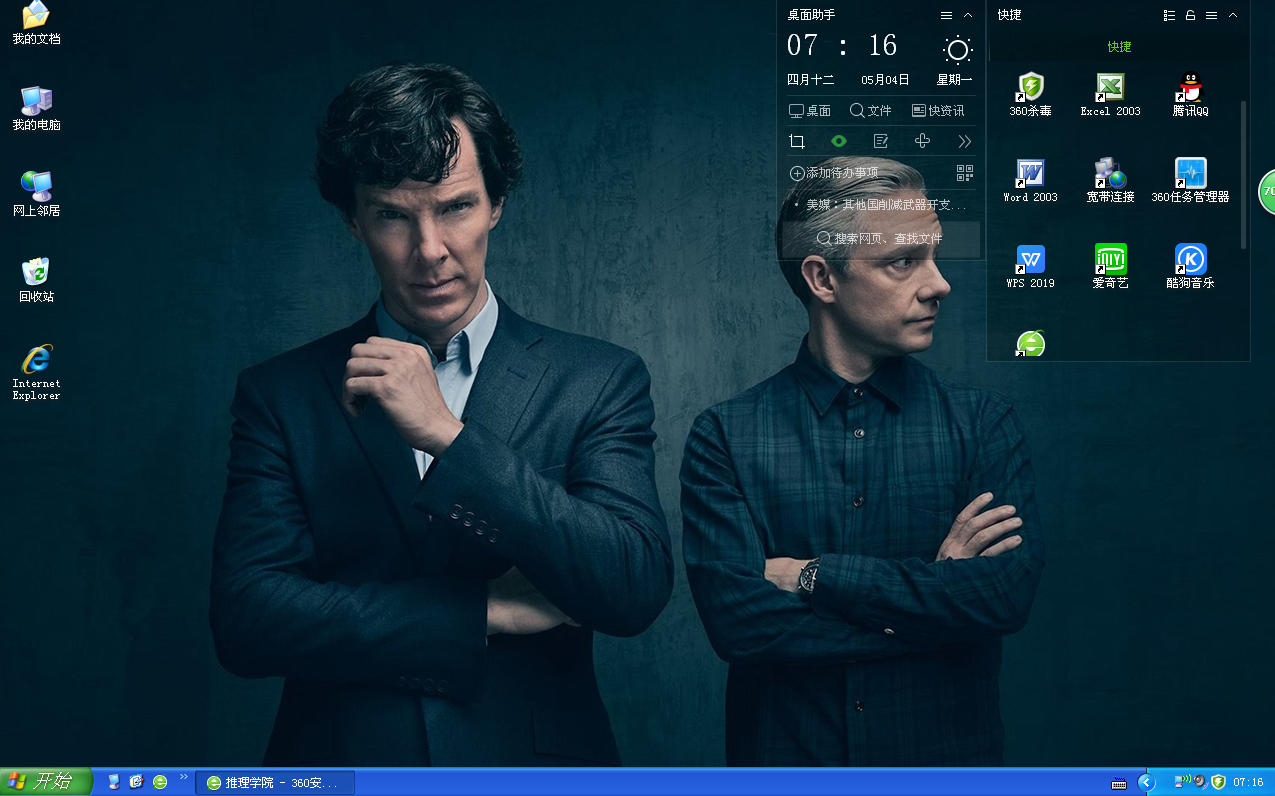The height and width of the screenshot is (796, 1275).
Task: Launch Internet Explorer from the desktop
Action: 36,371
